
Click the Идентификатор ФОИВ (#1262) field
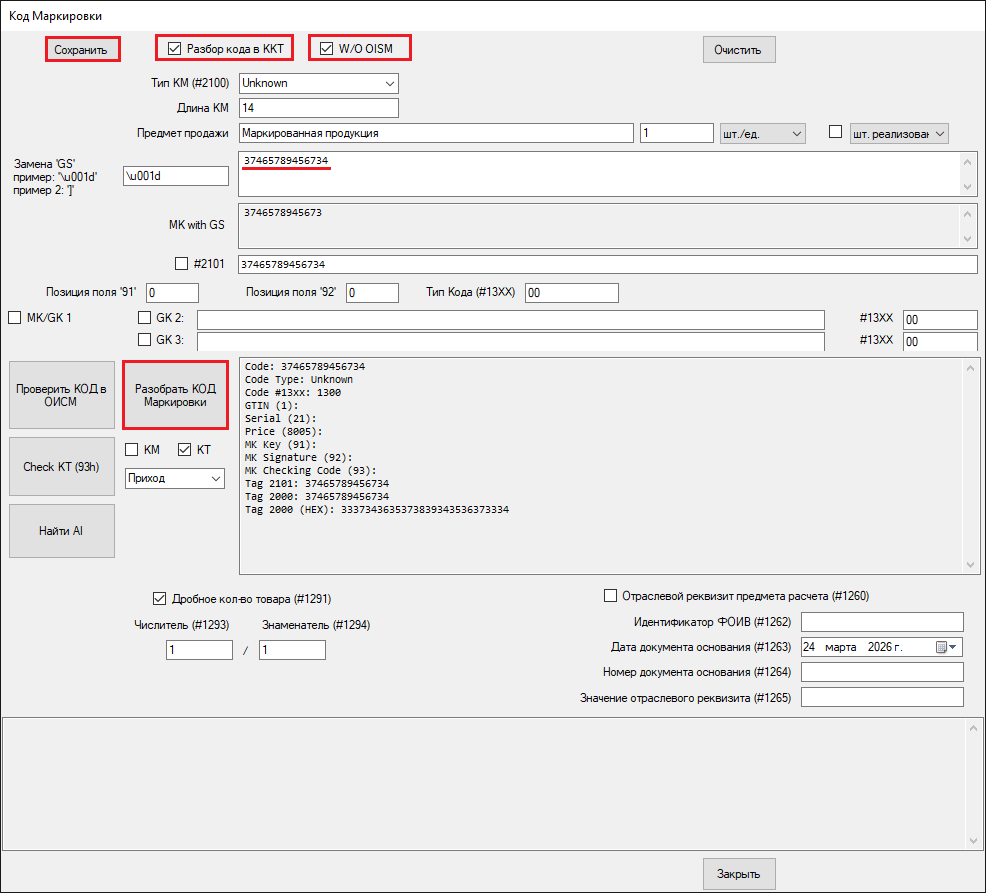click(881, 622)
